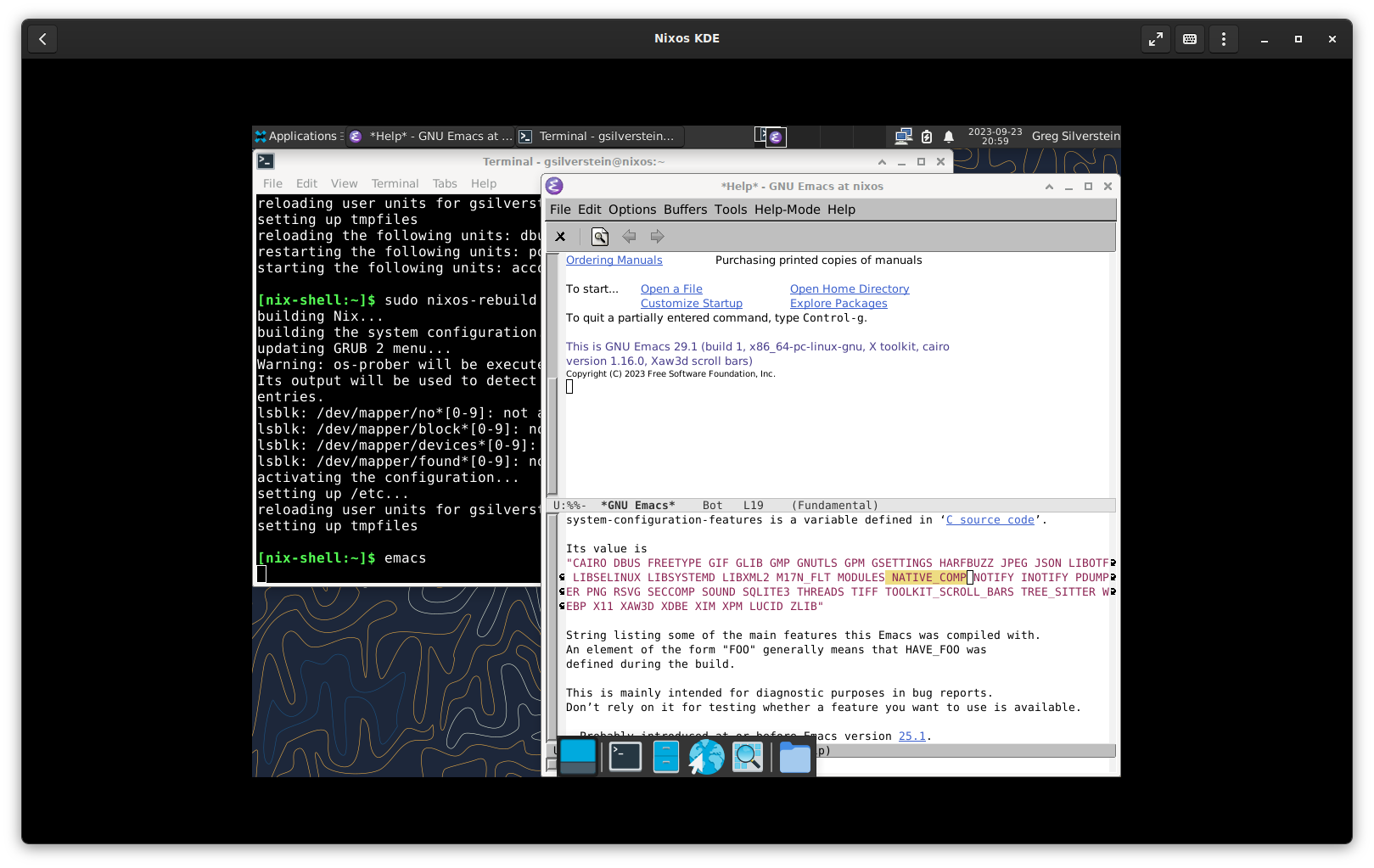Open the Applications menu in the panel
The width and height of the screenshot is (1374, 868).
pos(297,136)
